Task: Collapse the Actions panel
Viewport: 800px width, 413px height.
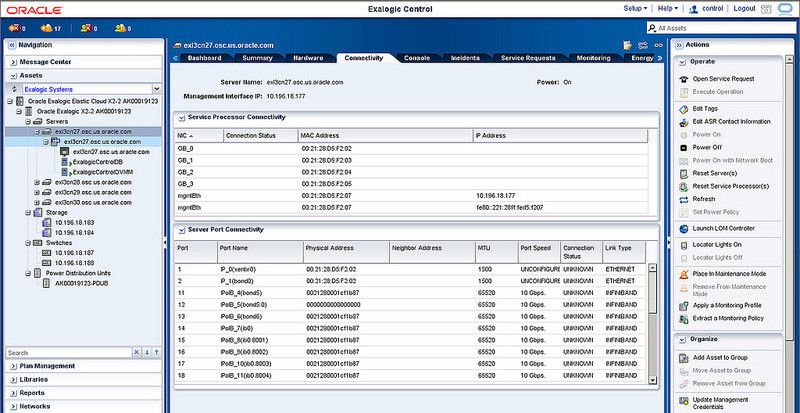Action: 679,45
